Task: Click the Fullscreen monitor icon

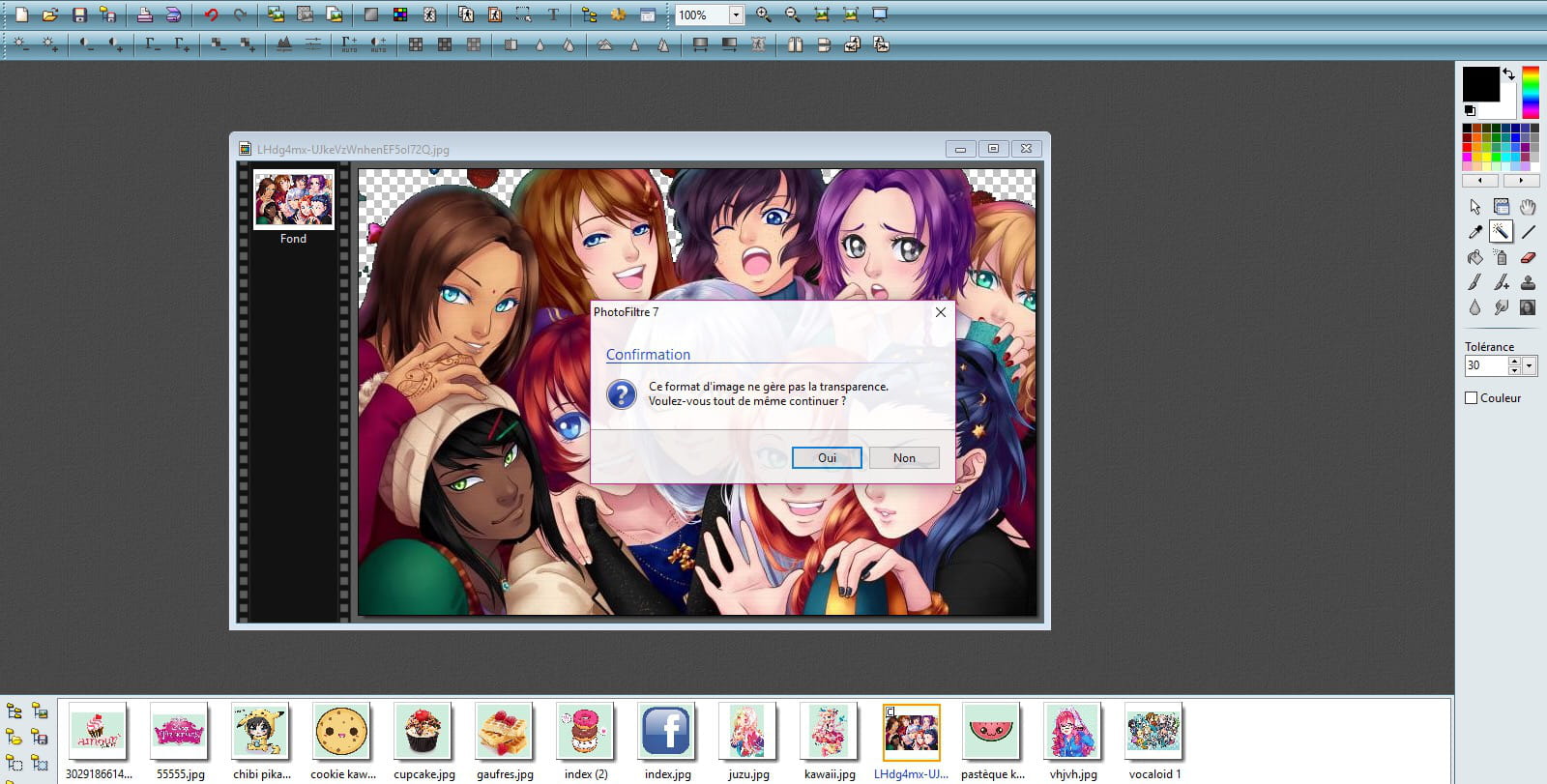Action: pyautogui.click(x=880, y=15)
